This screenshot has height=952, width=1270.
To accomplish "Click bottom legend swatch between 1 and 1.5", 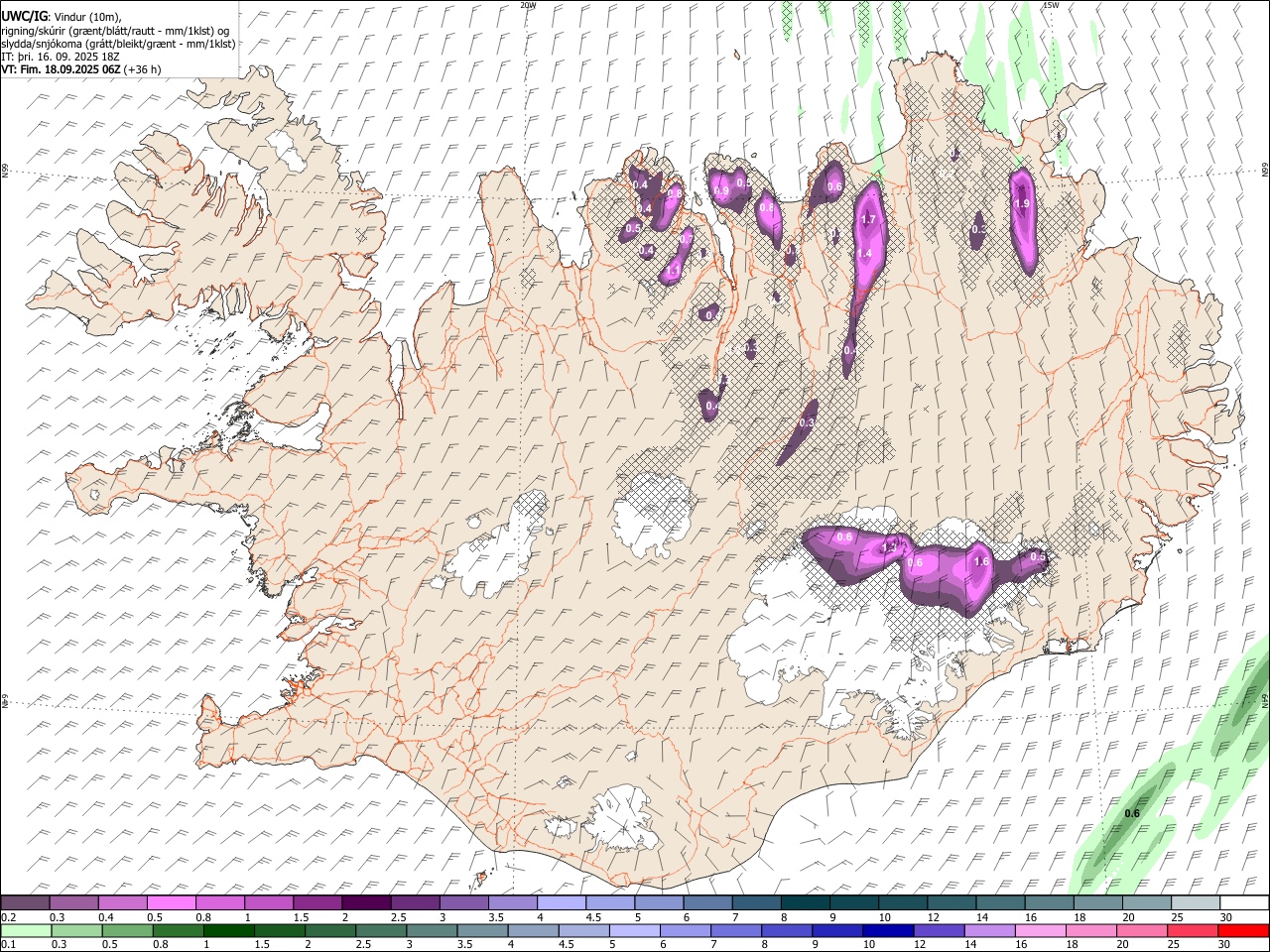I will coord(229,931).
